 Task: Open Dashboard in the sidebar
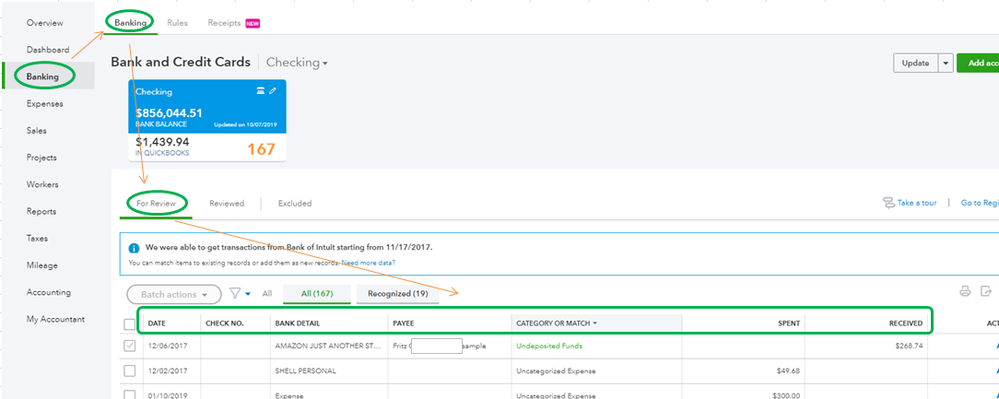click(x=48, y=50)
